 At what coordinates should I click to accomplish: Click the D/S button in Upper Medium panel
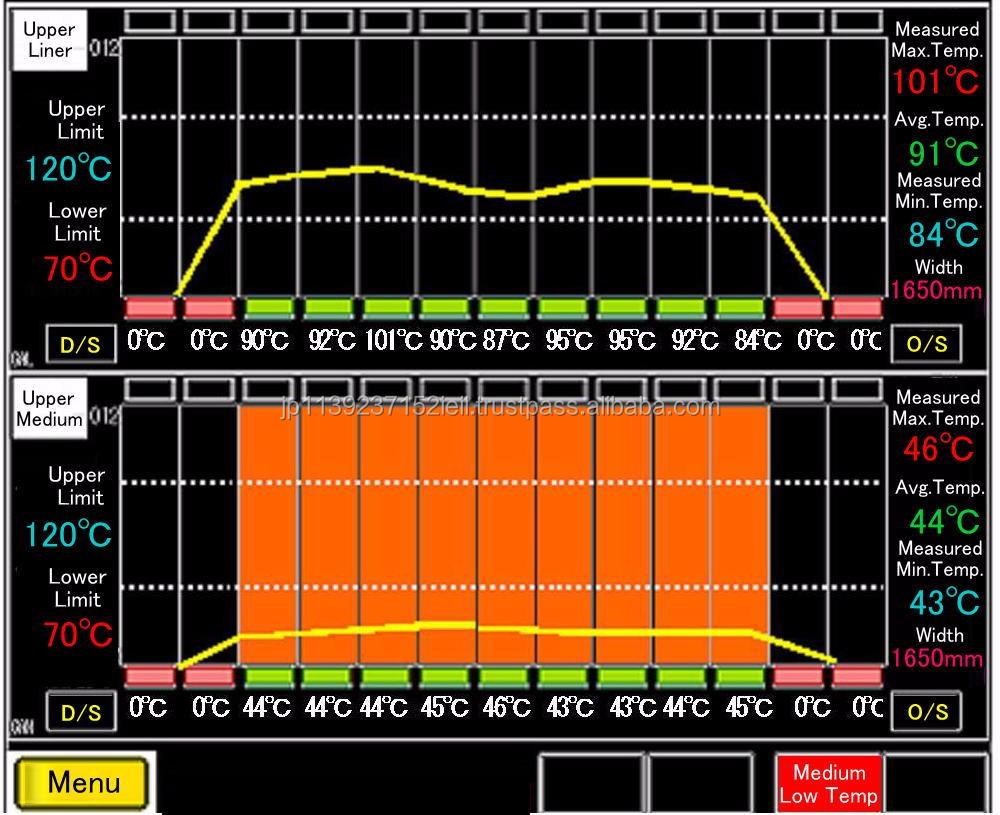[80, 713]
